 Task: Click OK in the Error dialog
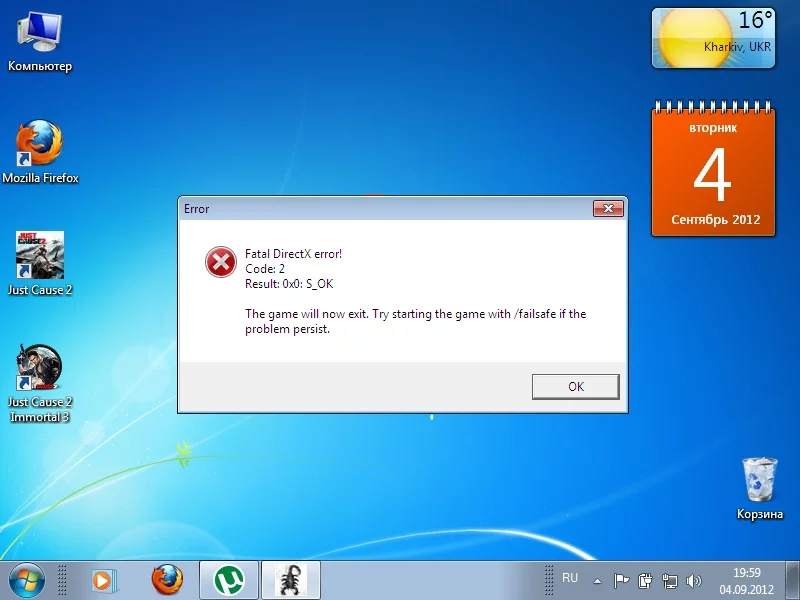tap(576, 387)
